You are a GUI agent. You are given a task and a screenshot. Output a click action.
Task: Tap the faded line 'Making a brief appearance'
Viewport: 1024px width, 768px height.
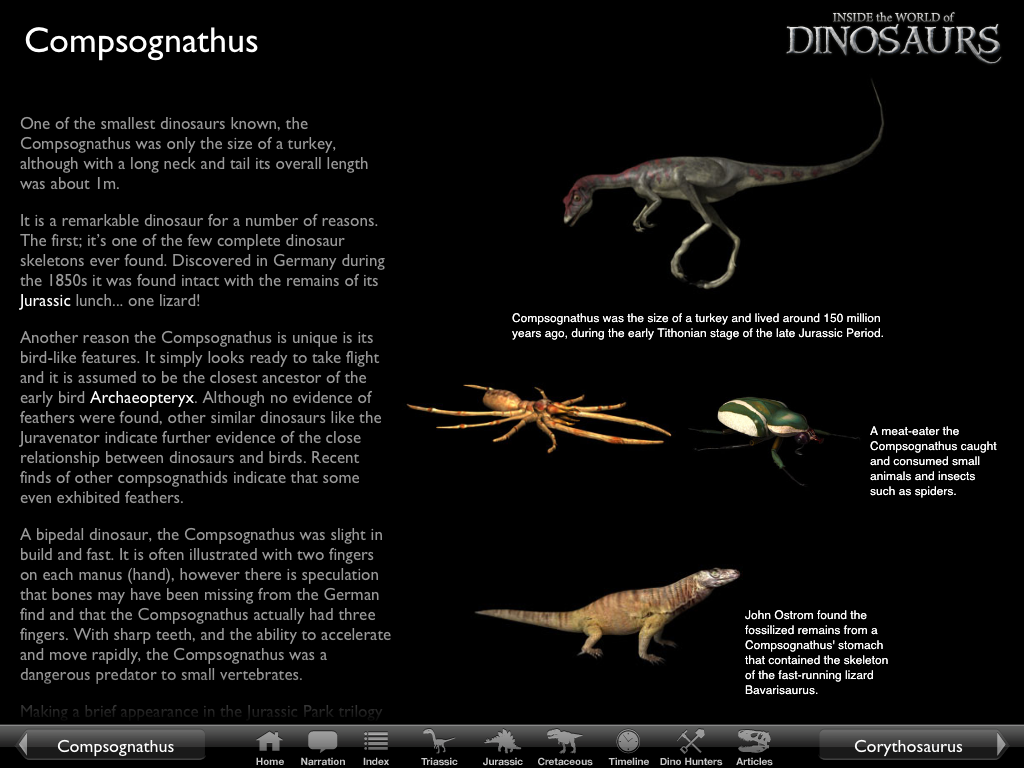[x=201, y=711]
